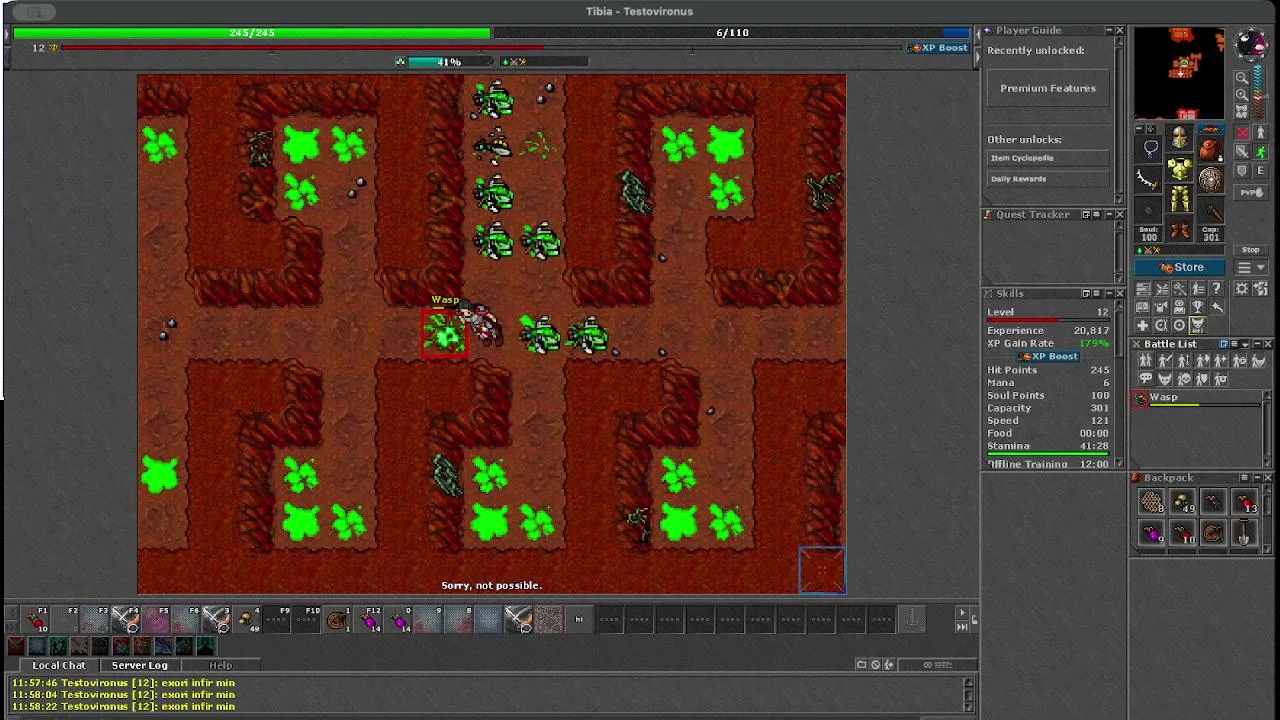This screenshot has height=720, width=1280.
Task: Collapse the inventory equipment panel
Action: [x=1140, y=128]
